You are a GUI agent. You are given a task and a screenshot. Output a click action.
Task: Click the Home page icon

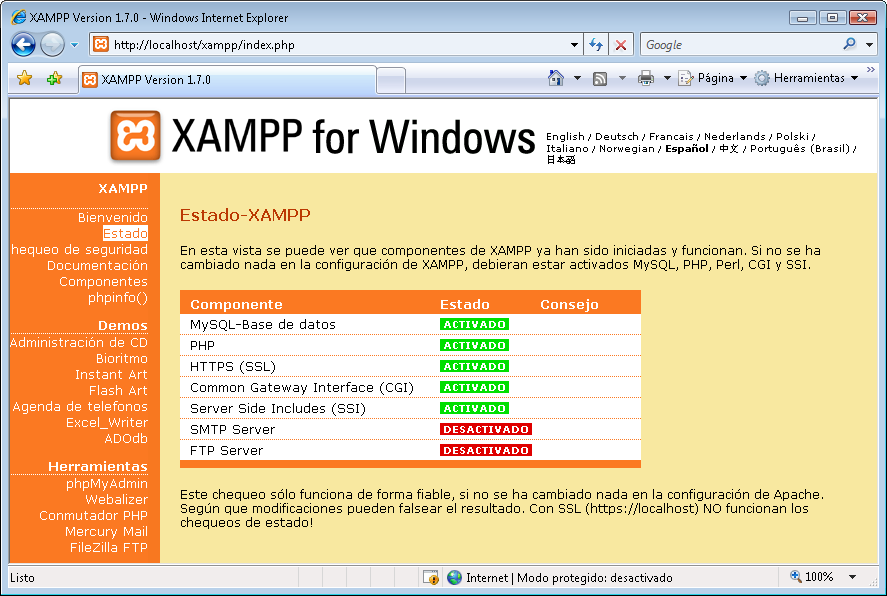(x=556, y=78)
